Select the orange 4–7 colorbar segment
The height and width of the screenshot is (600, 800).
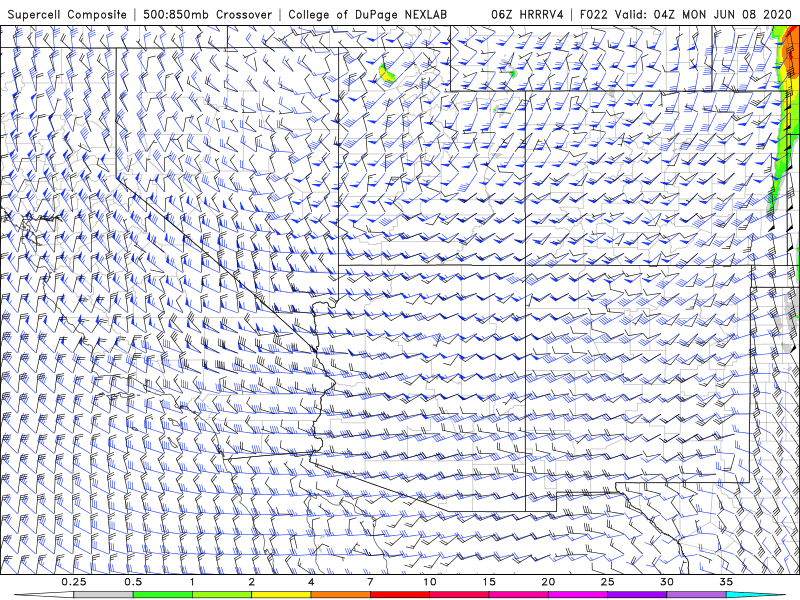(x=340, y=595)
